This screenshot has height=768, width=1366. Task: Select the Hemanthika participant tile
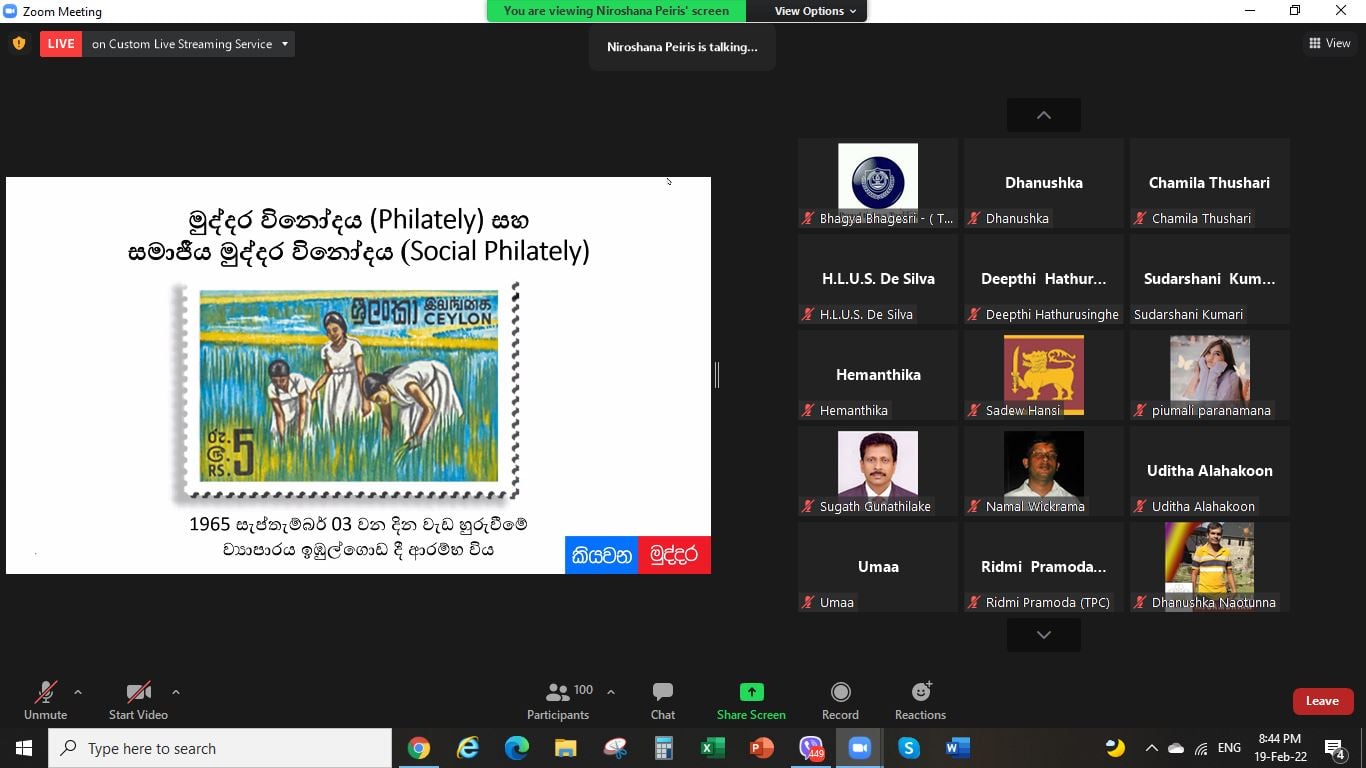pyautogui.click(x=878, y=375)
